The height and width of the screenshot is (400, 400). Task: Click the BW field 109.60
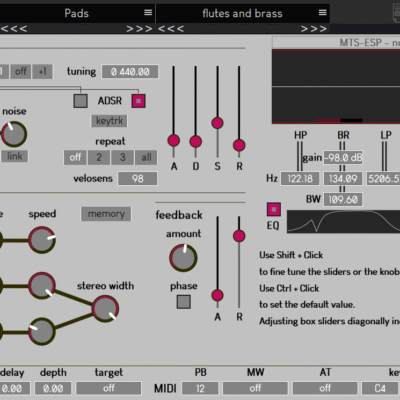point(343,200)
